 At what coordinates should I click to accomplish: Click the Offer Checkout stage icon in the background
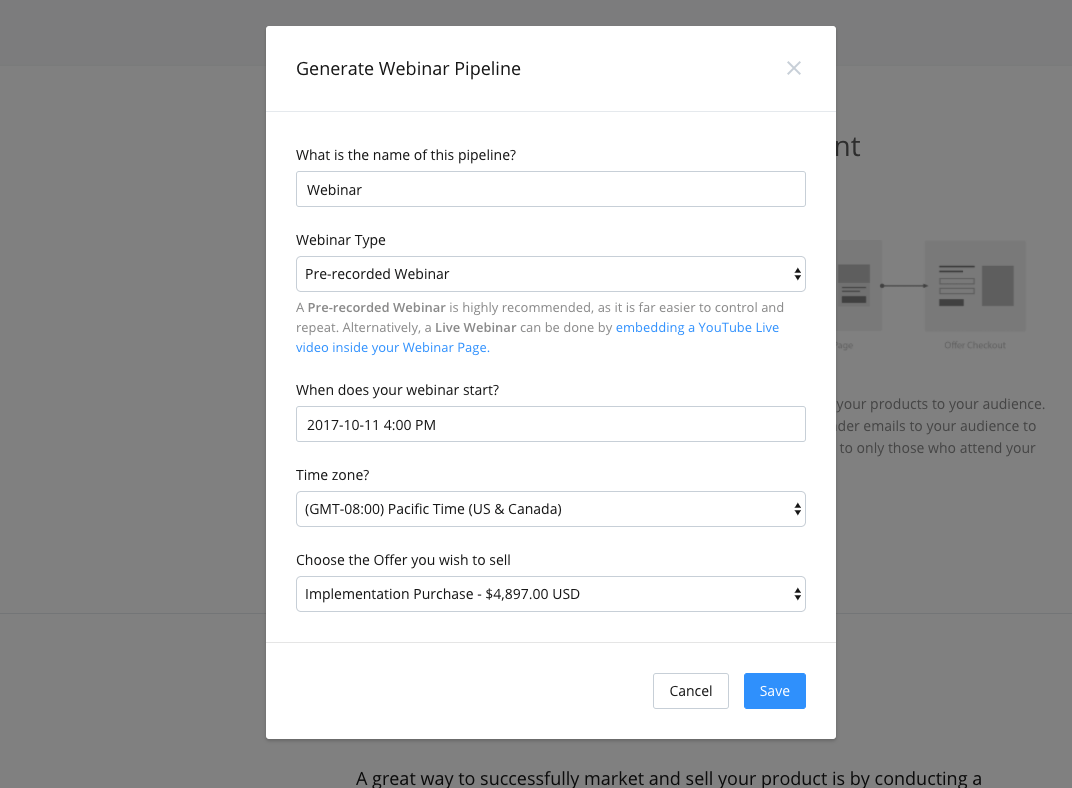(x=975, y=286)
